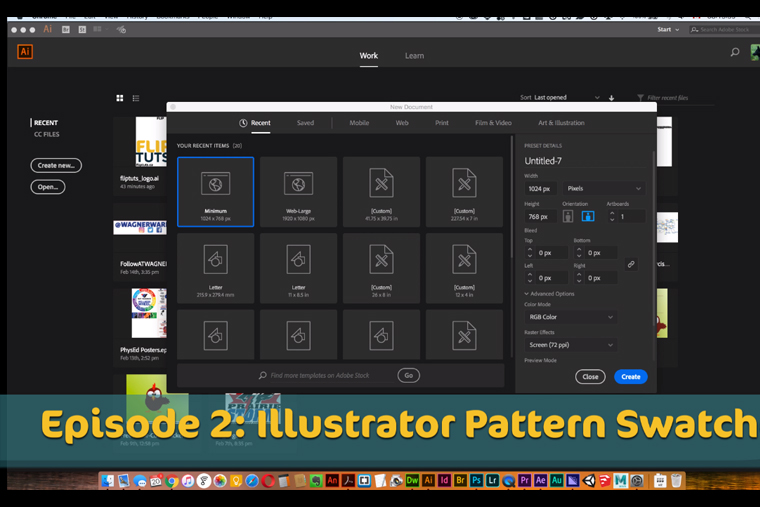The height and width of the screenshot is (507, 760).
Task: Click the Illustrator Ai home logo
Action: point(25,52)
